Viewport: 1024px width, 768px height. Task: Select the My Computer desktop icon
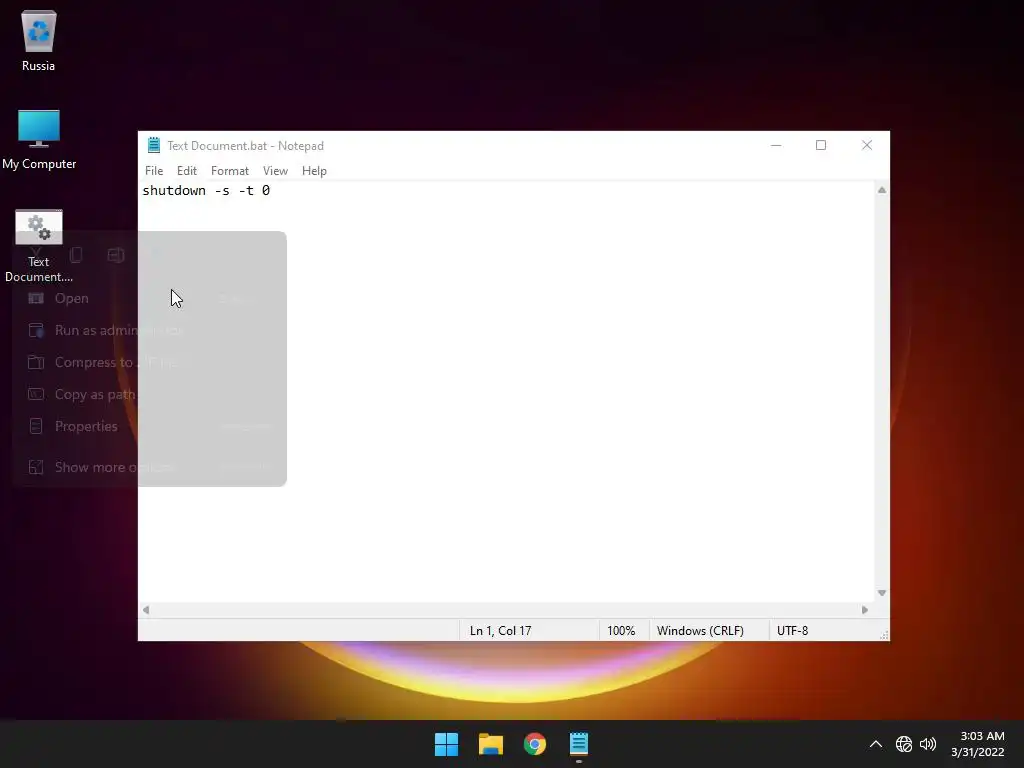click(39, 139)
